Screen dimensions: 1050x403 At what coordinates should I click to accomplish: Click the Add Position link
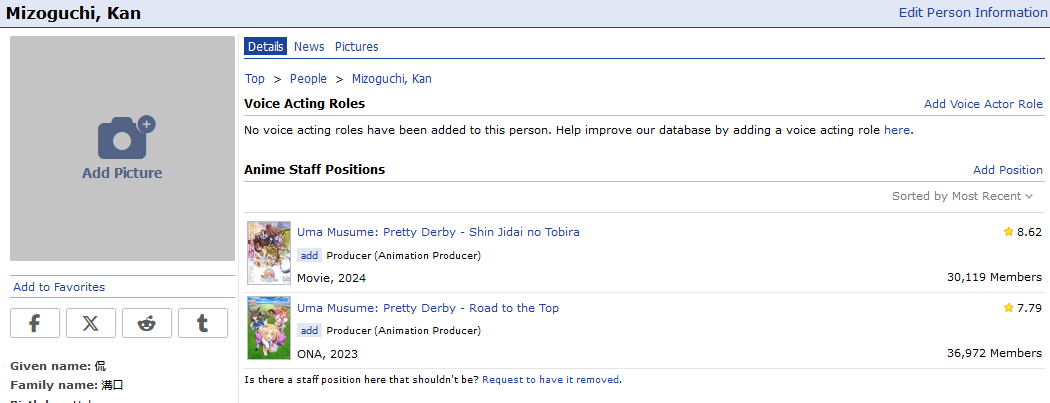pyautogui.click(x=1007, y=170)
